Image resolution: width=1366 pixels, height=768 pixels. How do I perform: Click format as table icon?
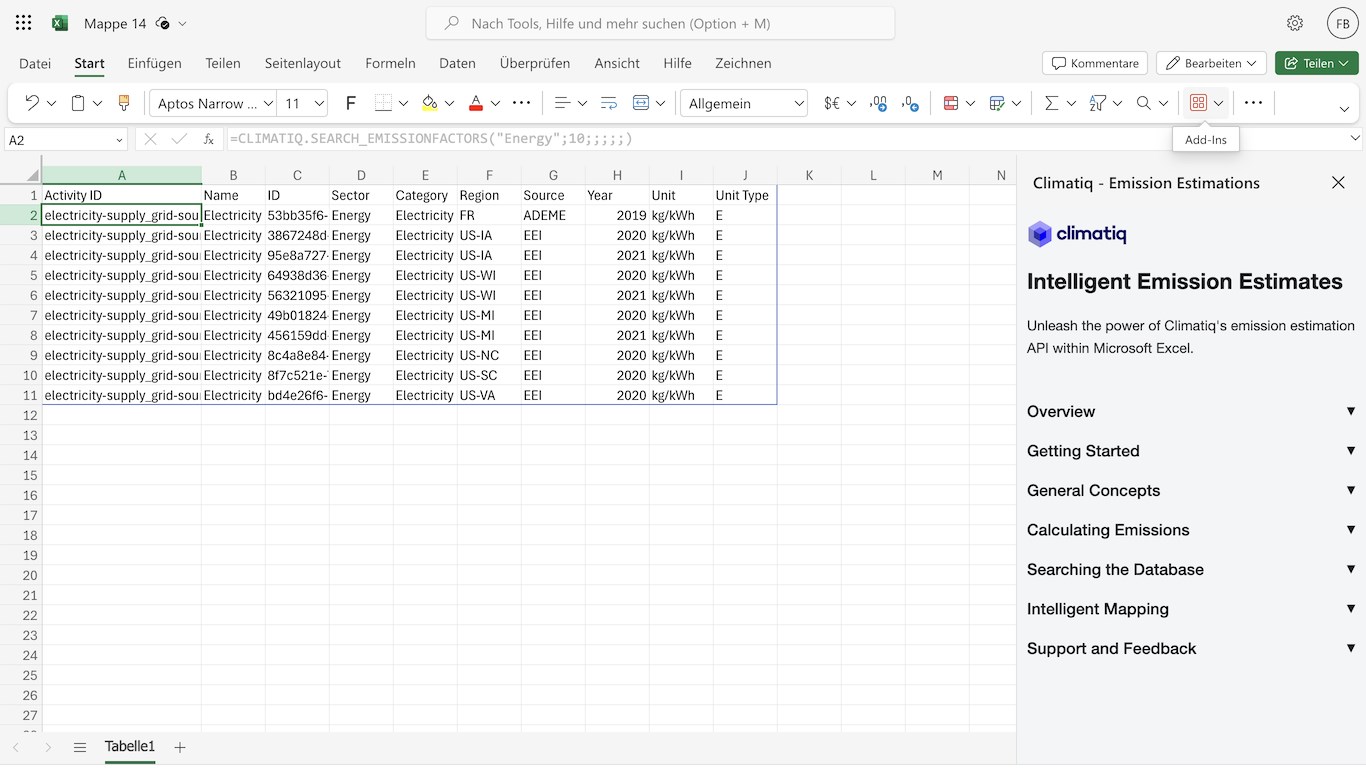[997, 103]
